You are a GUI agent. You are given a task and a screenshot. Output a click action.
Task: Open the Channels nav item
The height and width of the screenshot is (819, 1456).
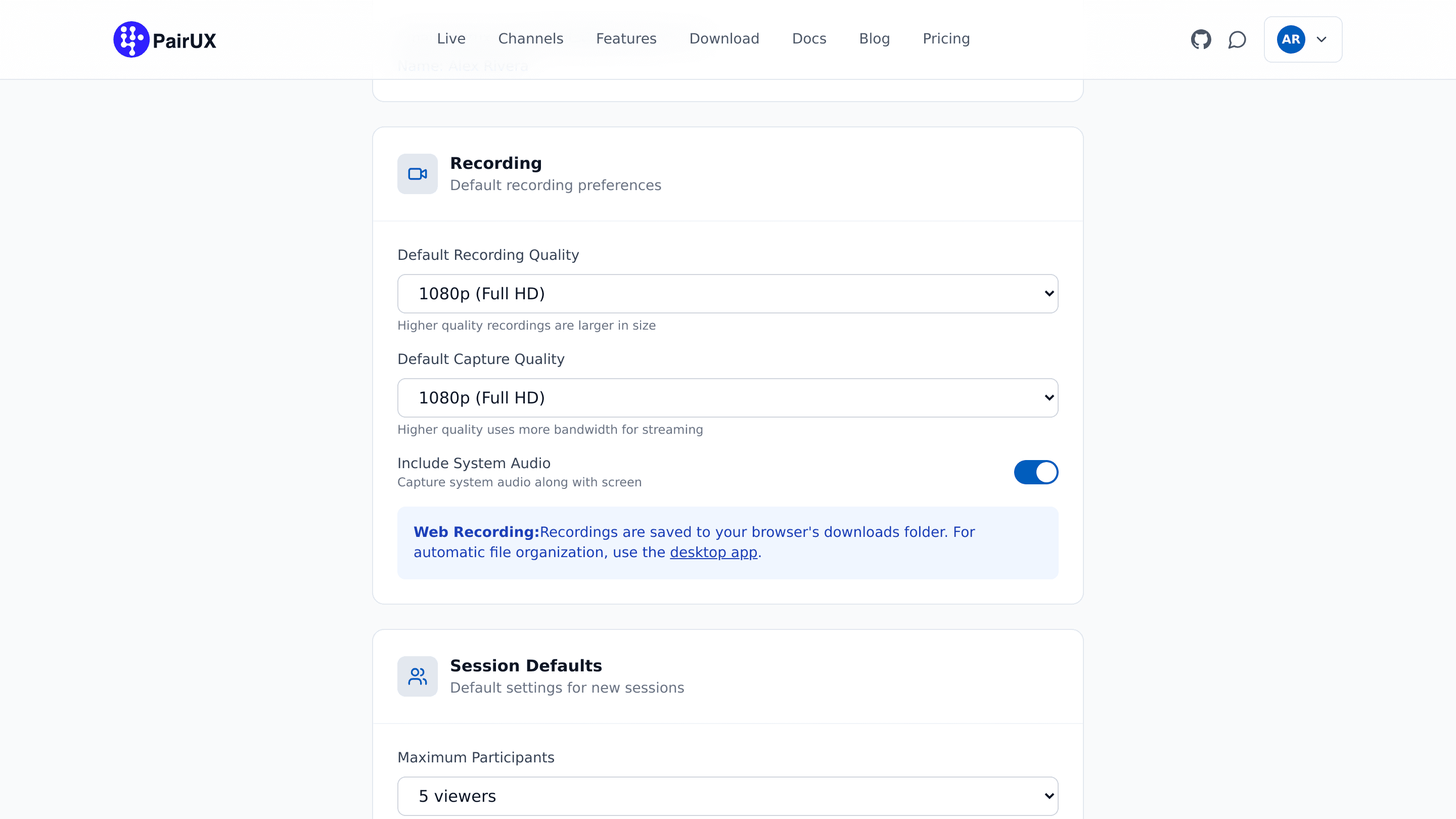tap(531, 39)
